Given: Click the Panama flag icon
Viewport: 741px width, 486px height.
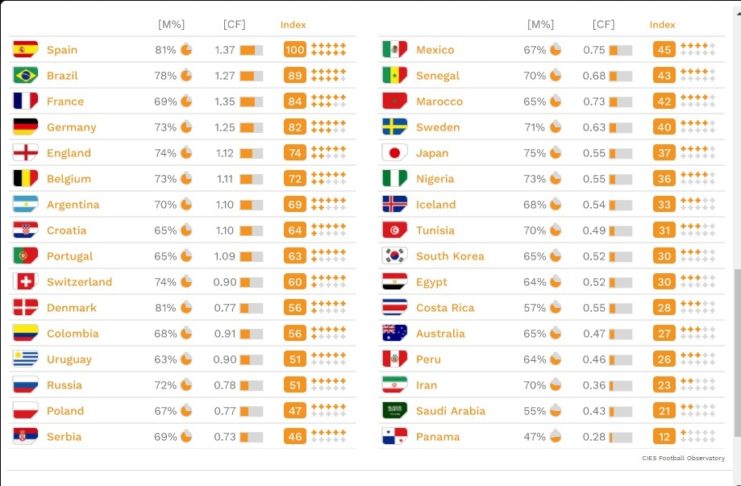Looking at the screenshot, I should tap(394, 437).
